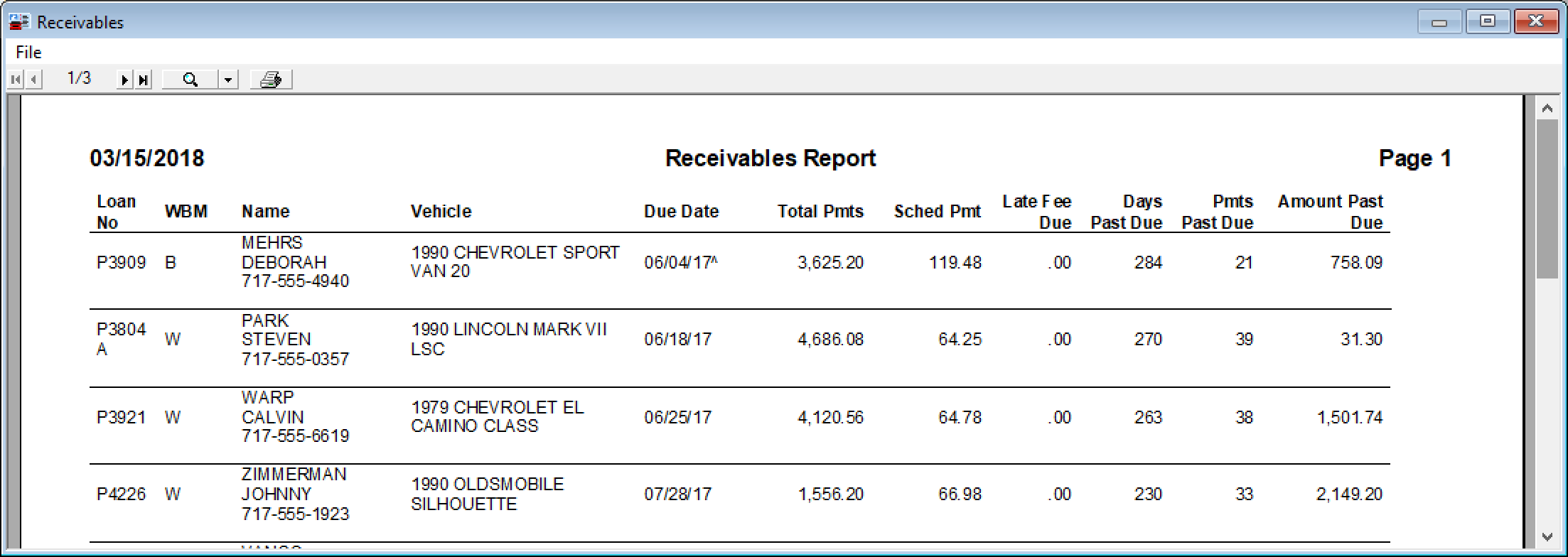The image size is (1568, 557).
Task: Close the Receivables window
Action: pos(1535,21)
